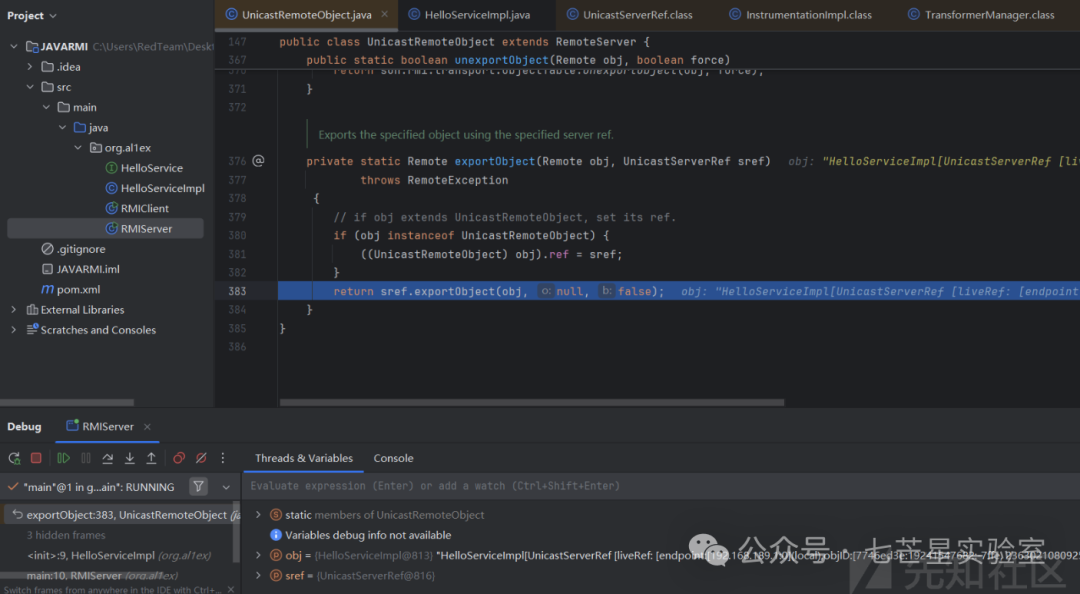Collapse the main folder
The image size is (1080, 594).
[46, 107]
